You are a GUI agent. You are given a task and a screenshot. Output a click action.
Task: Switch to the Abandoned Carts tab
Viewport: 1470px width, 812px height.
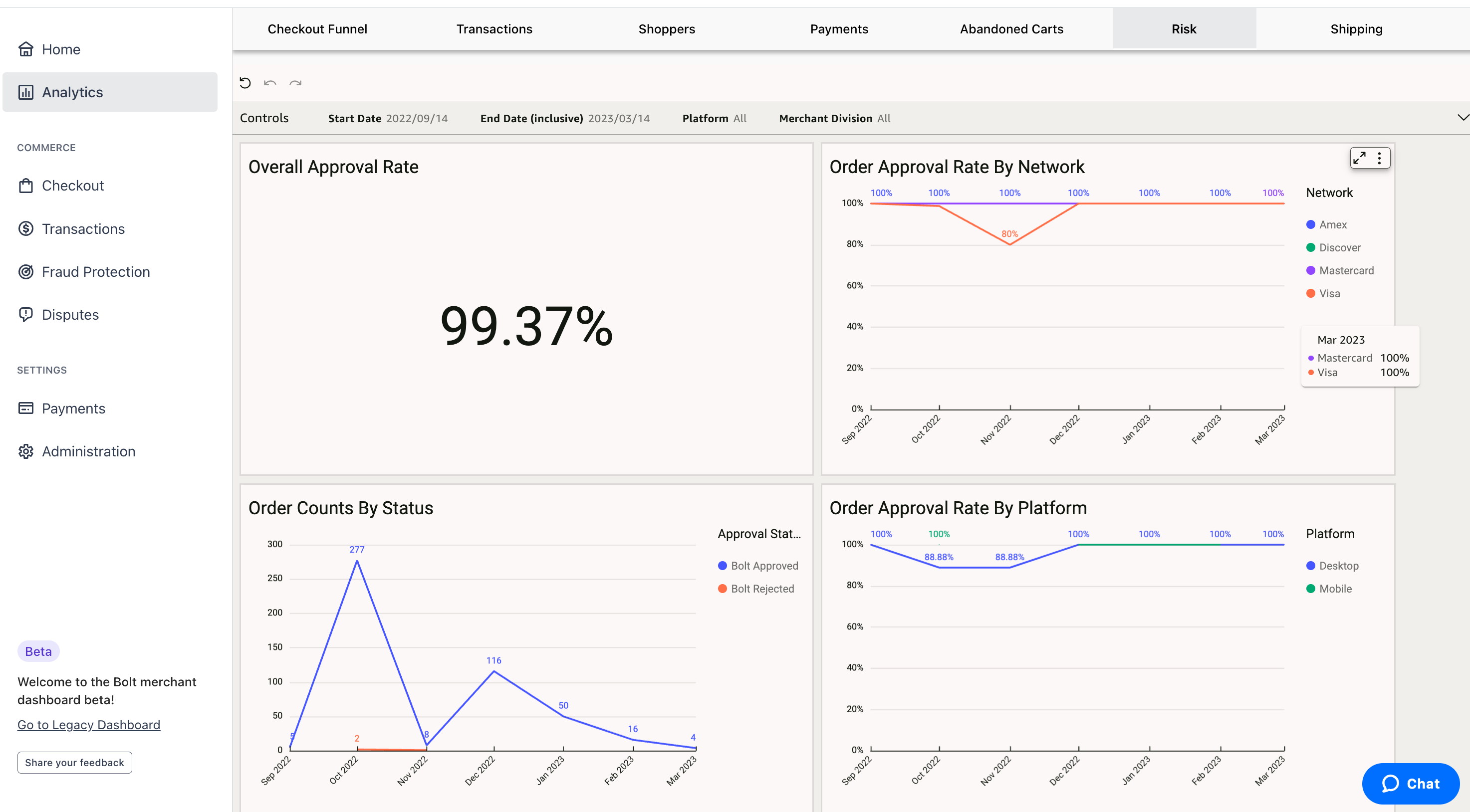(1011, 29)
